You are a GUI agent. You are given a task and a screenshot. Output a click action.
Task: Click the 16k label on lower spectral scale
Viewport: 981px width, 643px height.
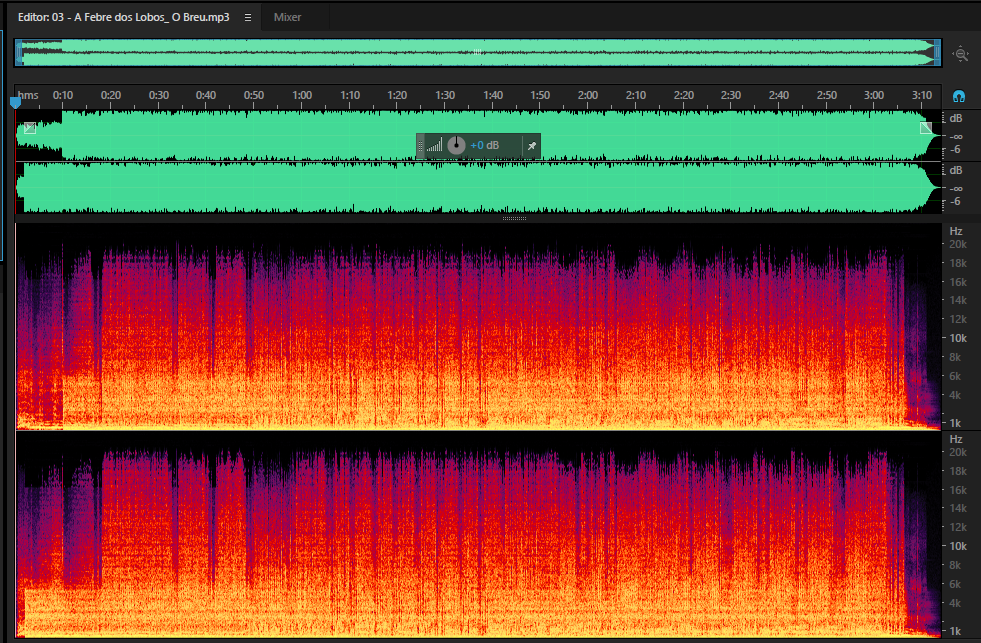pyautogui.click(x=958, y=490)
